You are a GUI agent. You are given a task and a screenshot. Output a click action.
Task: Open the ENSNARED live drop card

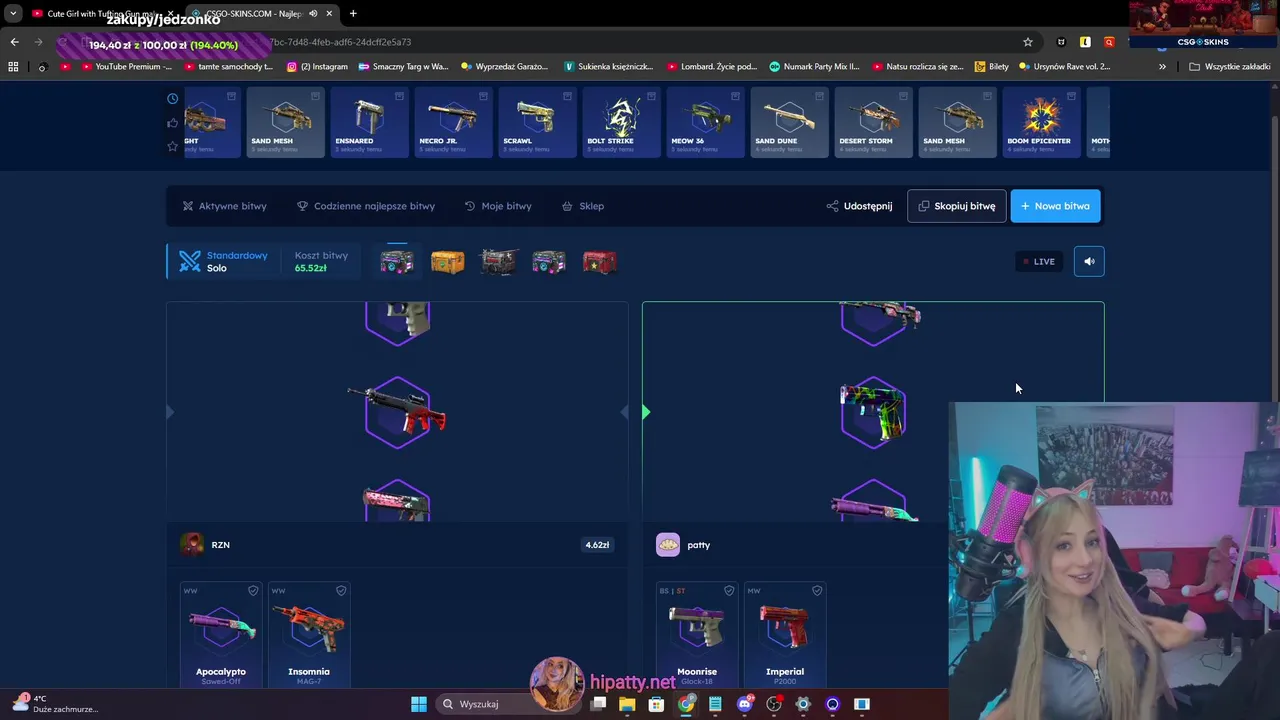[x=369, y=122]
